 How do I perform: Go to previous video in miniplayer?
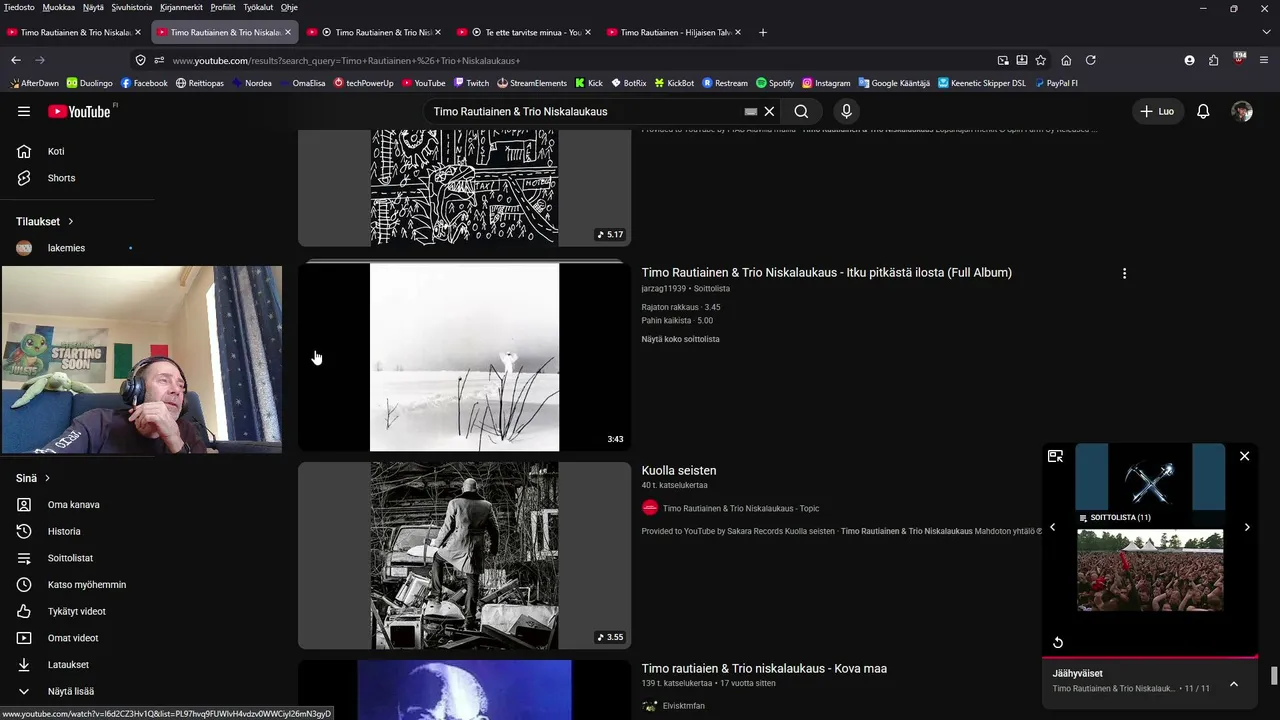(x=1052, y=527)
